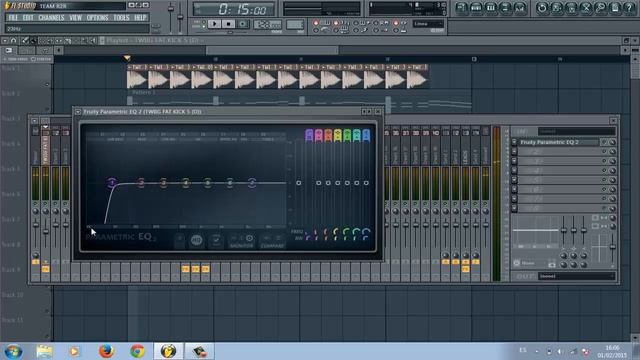This screenshot has height=360, width=640.
Task: Open the HELP menu
Action: coord(140,18)
